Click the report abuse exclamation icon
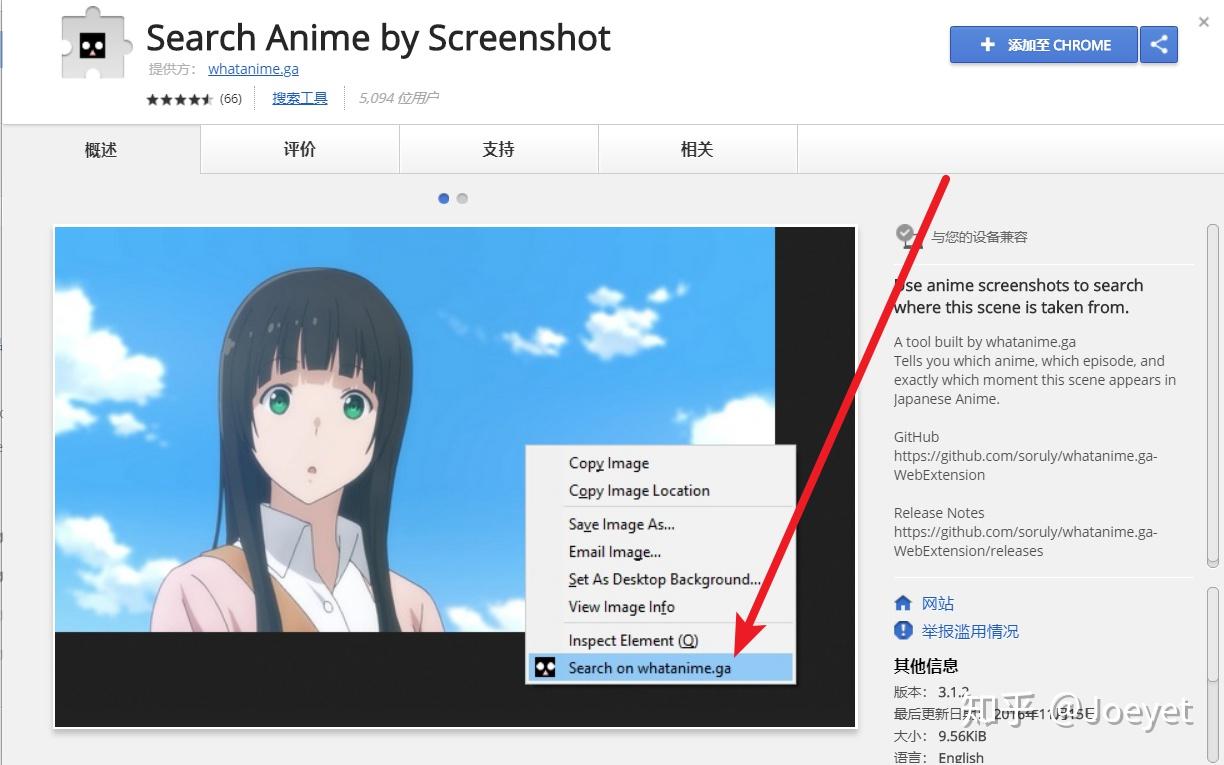 coord(903,631)
